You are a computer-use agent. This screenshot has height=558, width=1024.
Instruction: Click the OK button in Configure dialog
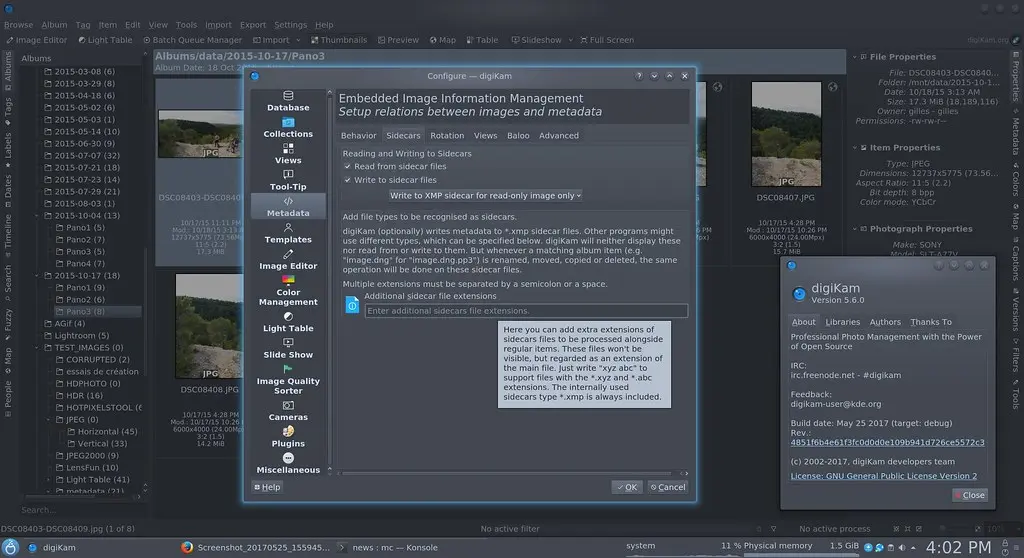coord(626,487)
